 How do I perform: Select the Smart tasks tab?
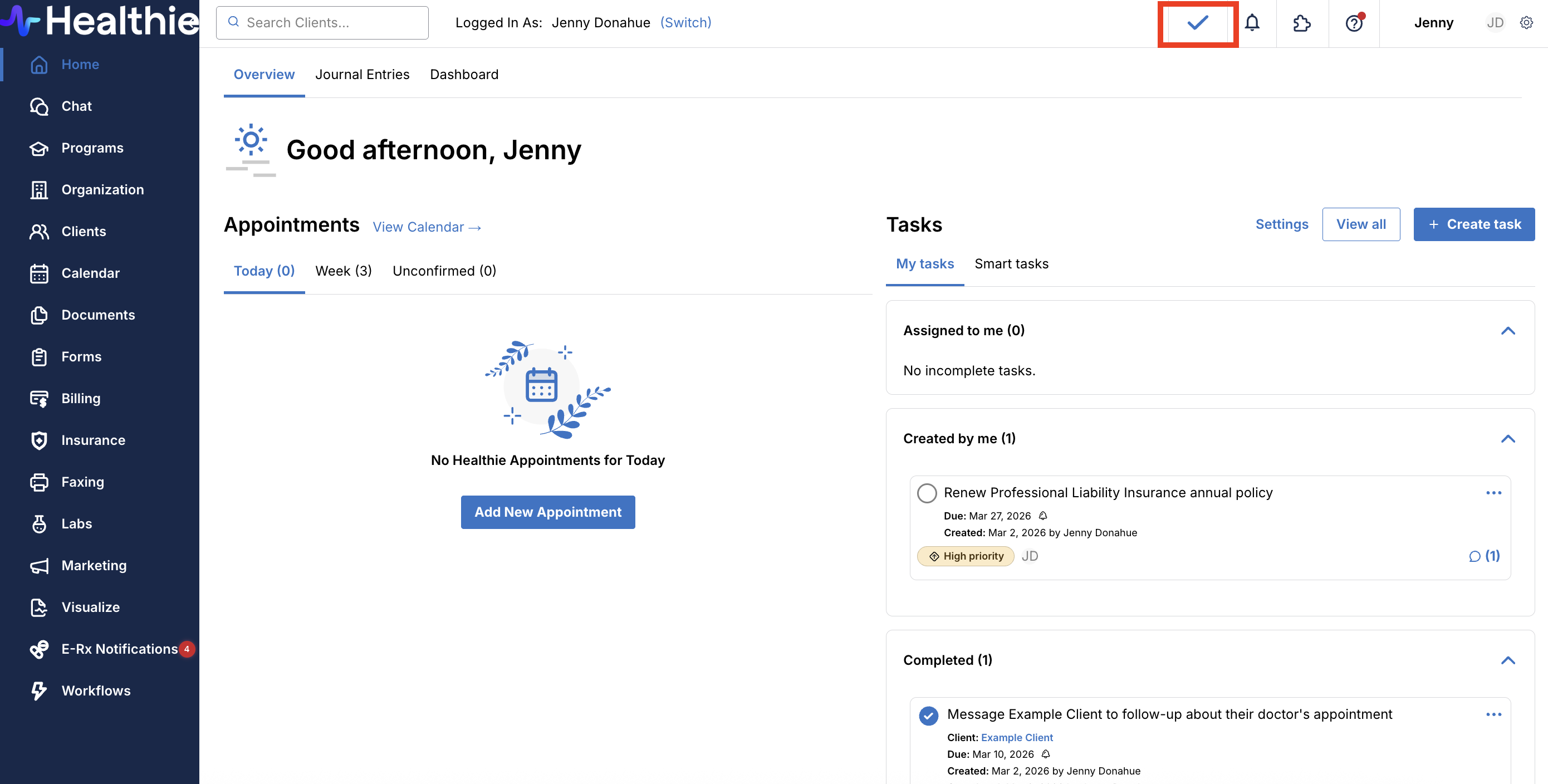(1011, 264)
